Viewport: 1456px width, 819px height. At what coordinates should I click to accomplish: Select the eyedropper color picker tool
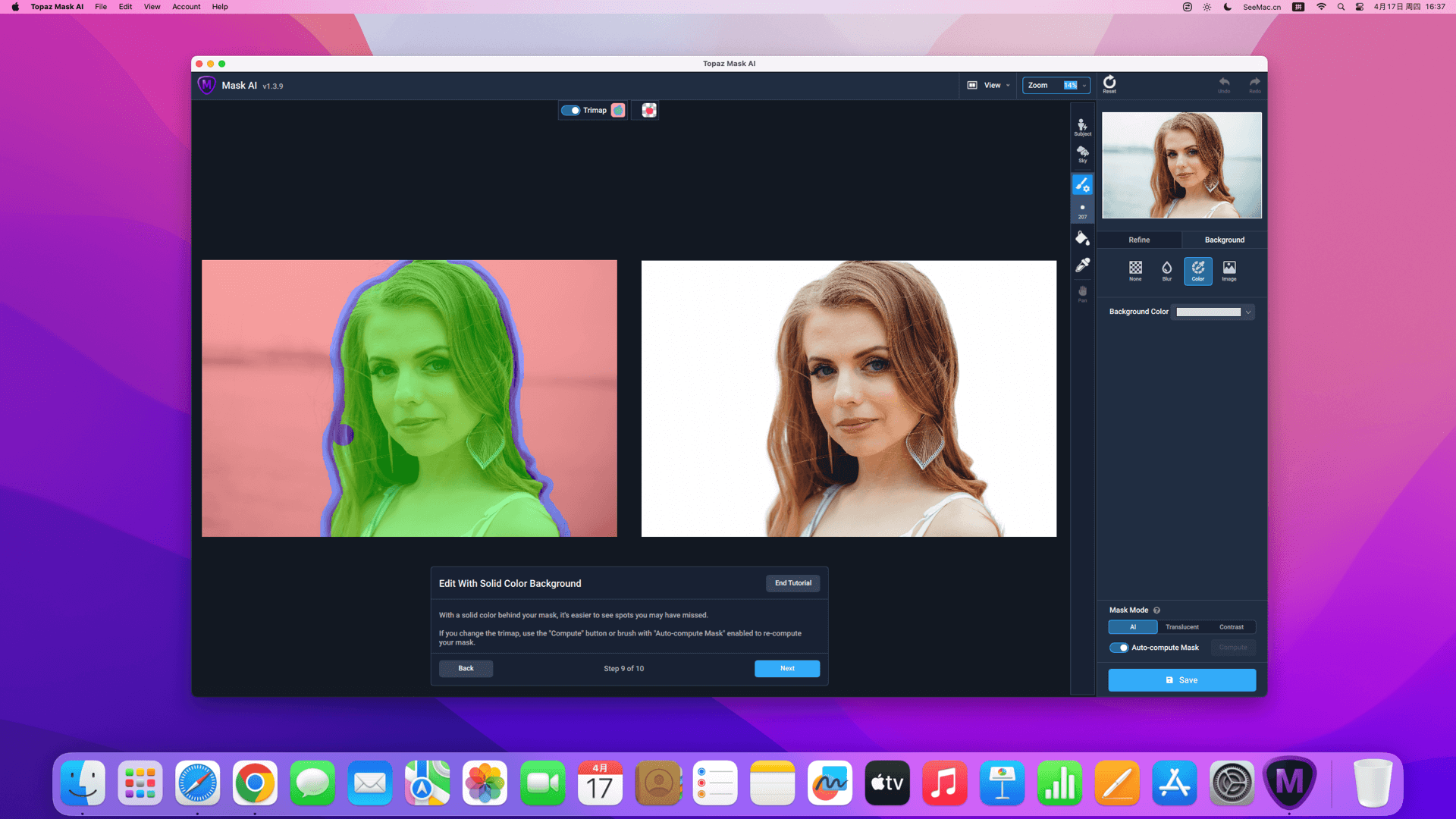pos(1082,265)
